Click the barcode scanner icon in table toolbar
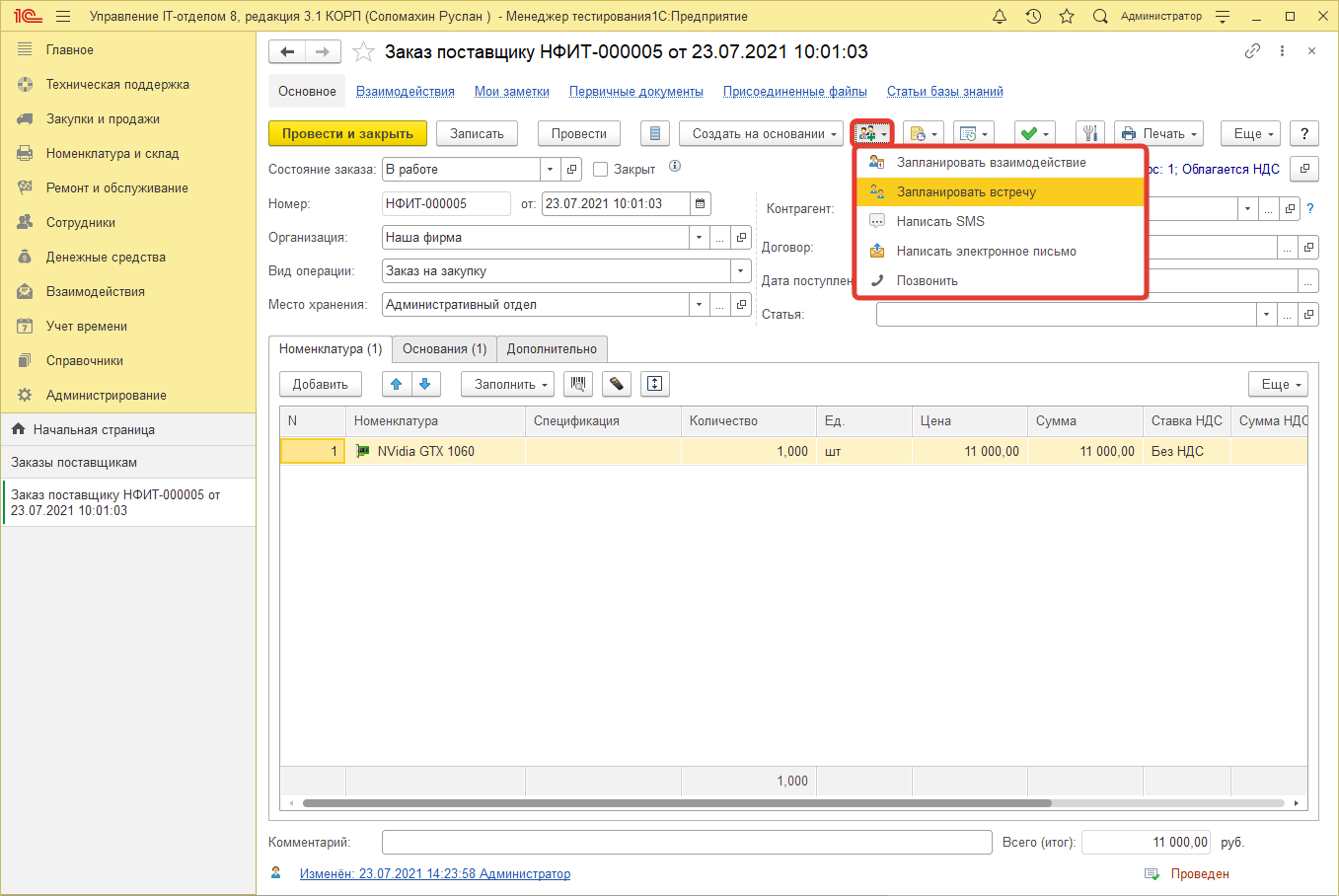This screenshot has height=896, width=1339. coord(578,384)
